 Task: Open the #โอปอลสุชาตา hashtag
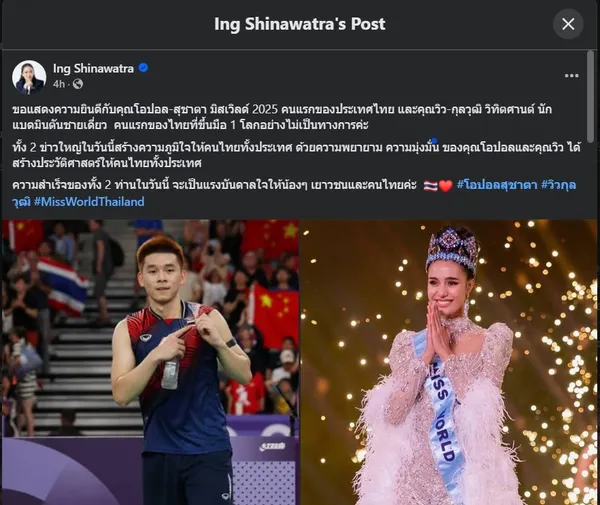pyautogui.click(x=497, y=185)
